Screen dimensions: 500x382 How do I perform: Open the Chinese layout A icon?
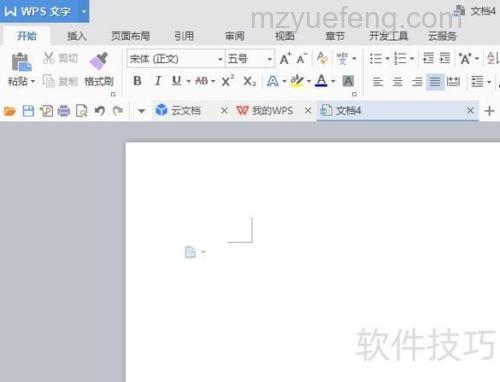(x=465, y=59)
